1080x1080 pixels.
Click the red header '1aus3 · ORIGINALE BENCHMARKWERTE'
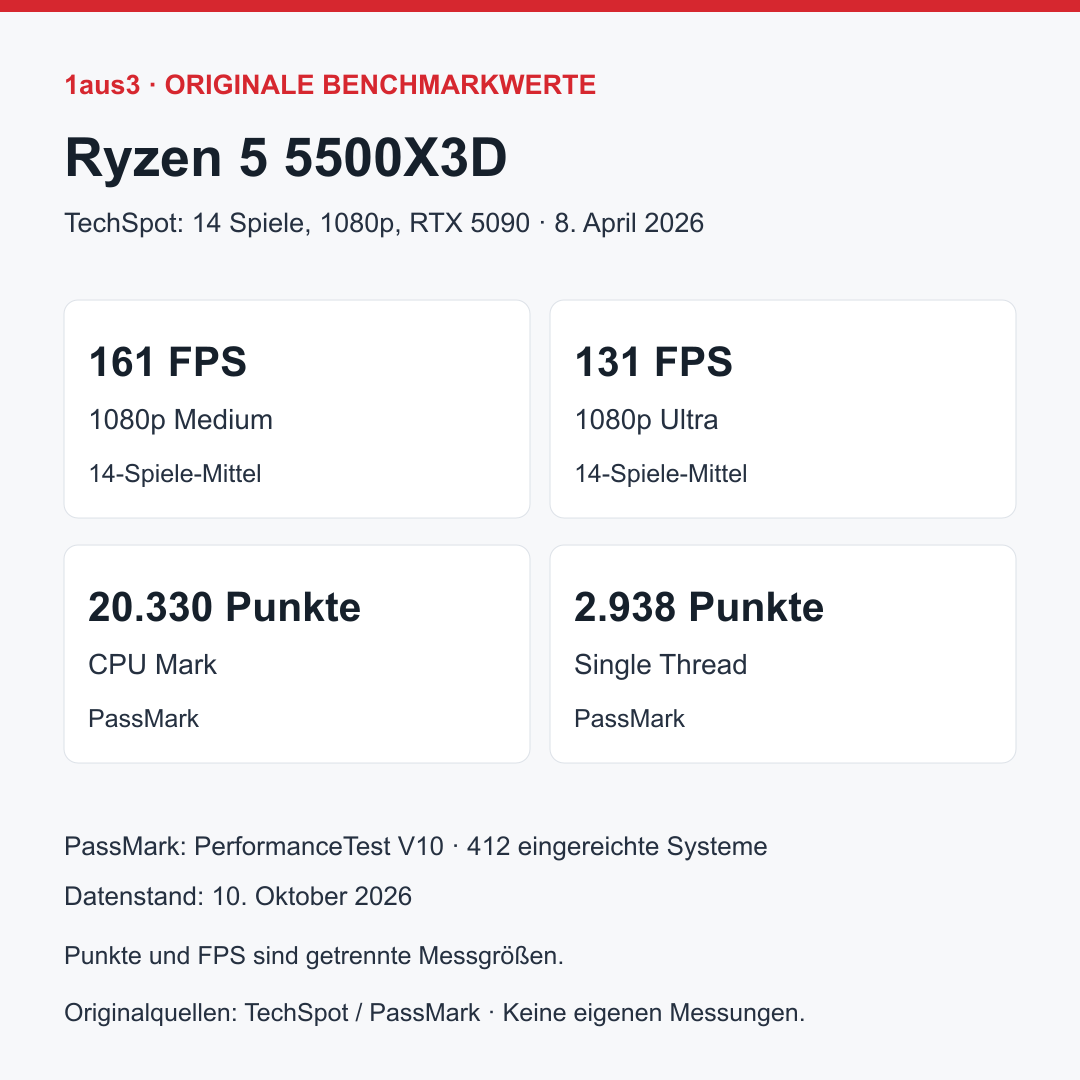[330, 85]
